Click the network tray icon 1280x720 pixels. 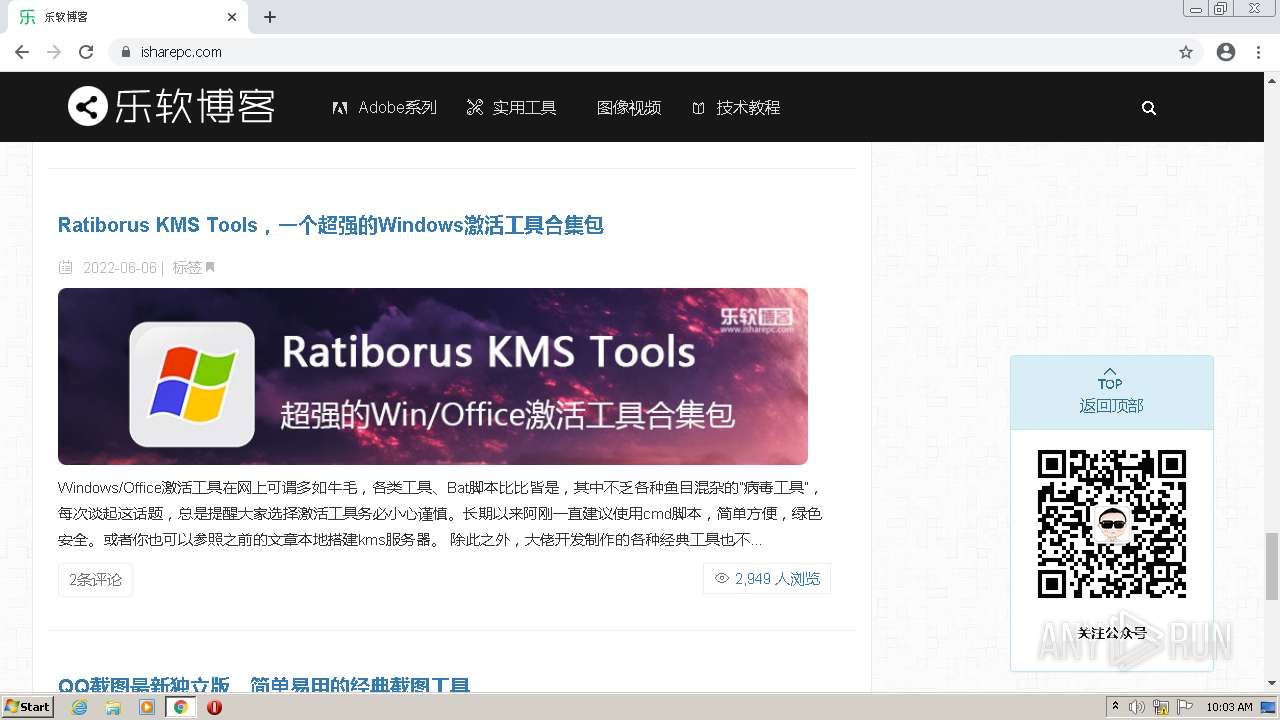pos(1161,707)
